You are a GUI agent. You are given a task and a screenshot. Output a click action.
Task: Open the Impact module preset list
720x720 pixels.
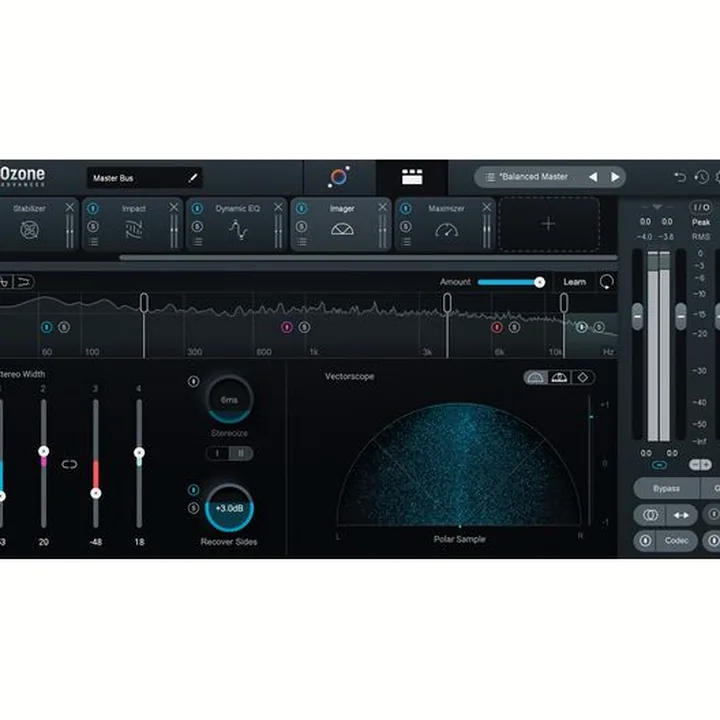tap(93, 242)
